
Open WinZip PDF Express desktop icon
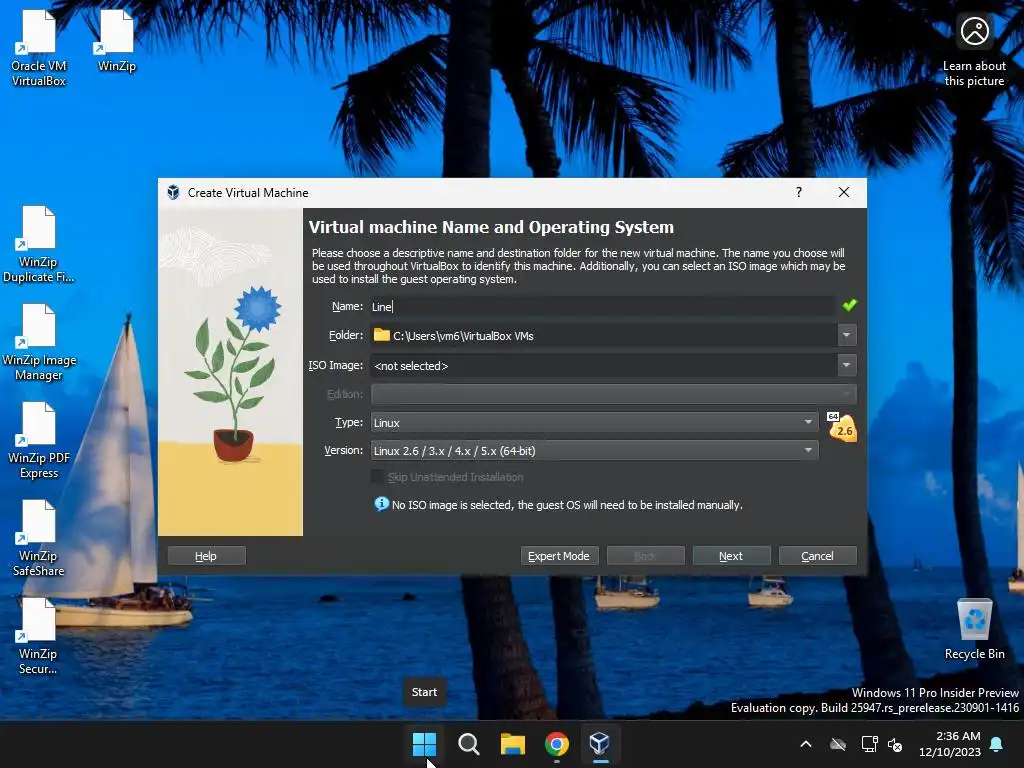39,440
